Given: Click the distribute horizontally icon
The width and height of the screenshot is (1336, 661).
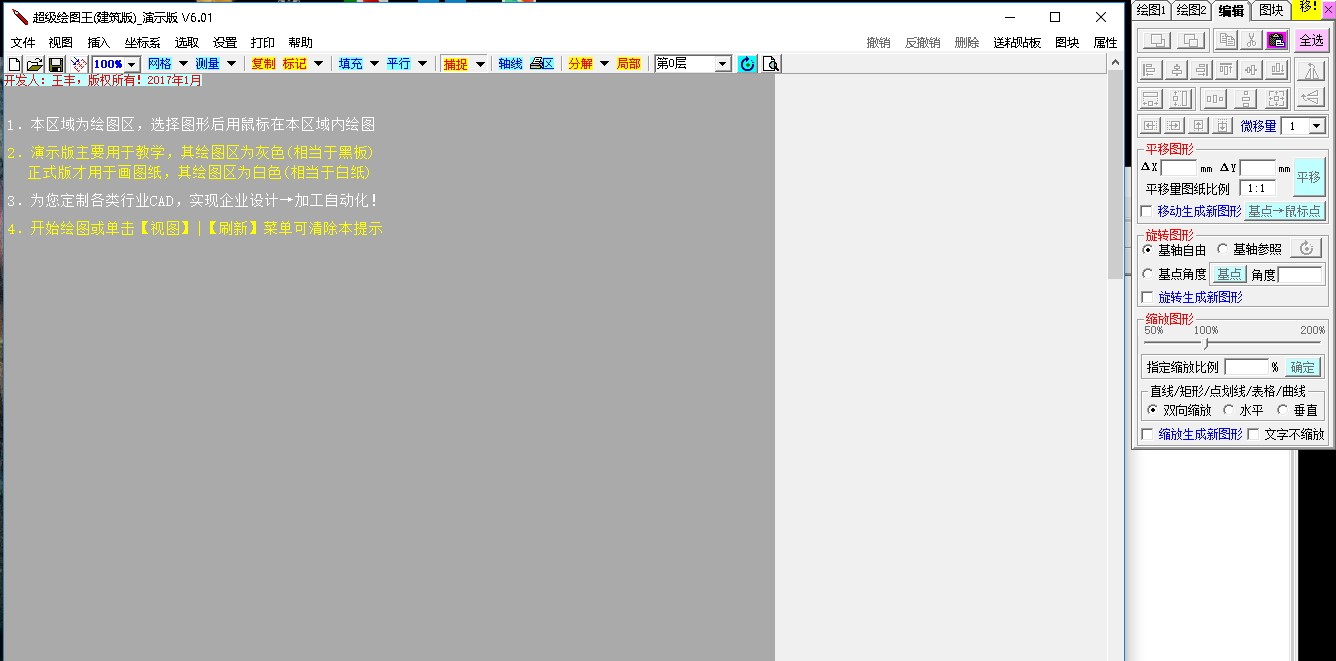Looking at the screenshot, I should click(x=1214, y=99).
